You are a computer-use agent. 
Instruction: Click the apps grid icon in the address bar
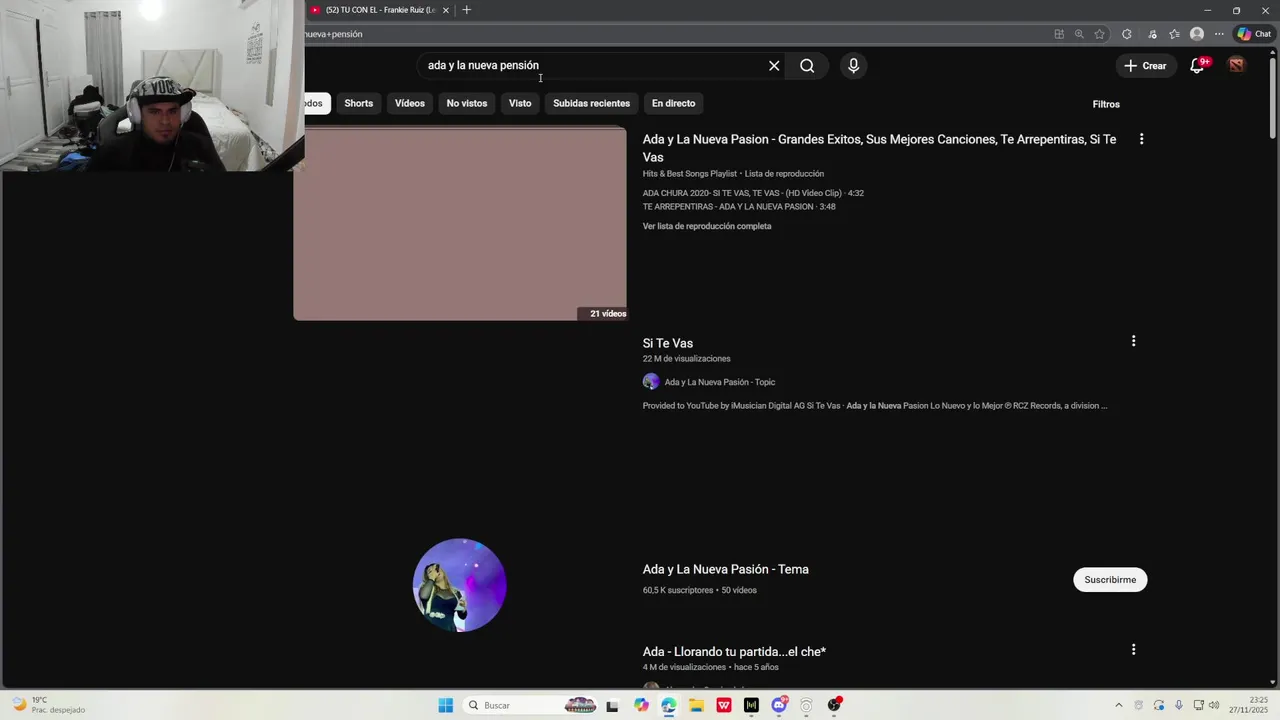[1059, 34]
